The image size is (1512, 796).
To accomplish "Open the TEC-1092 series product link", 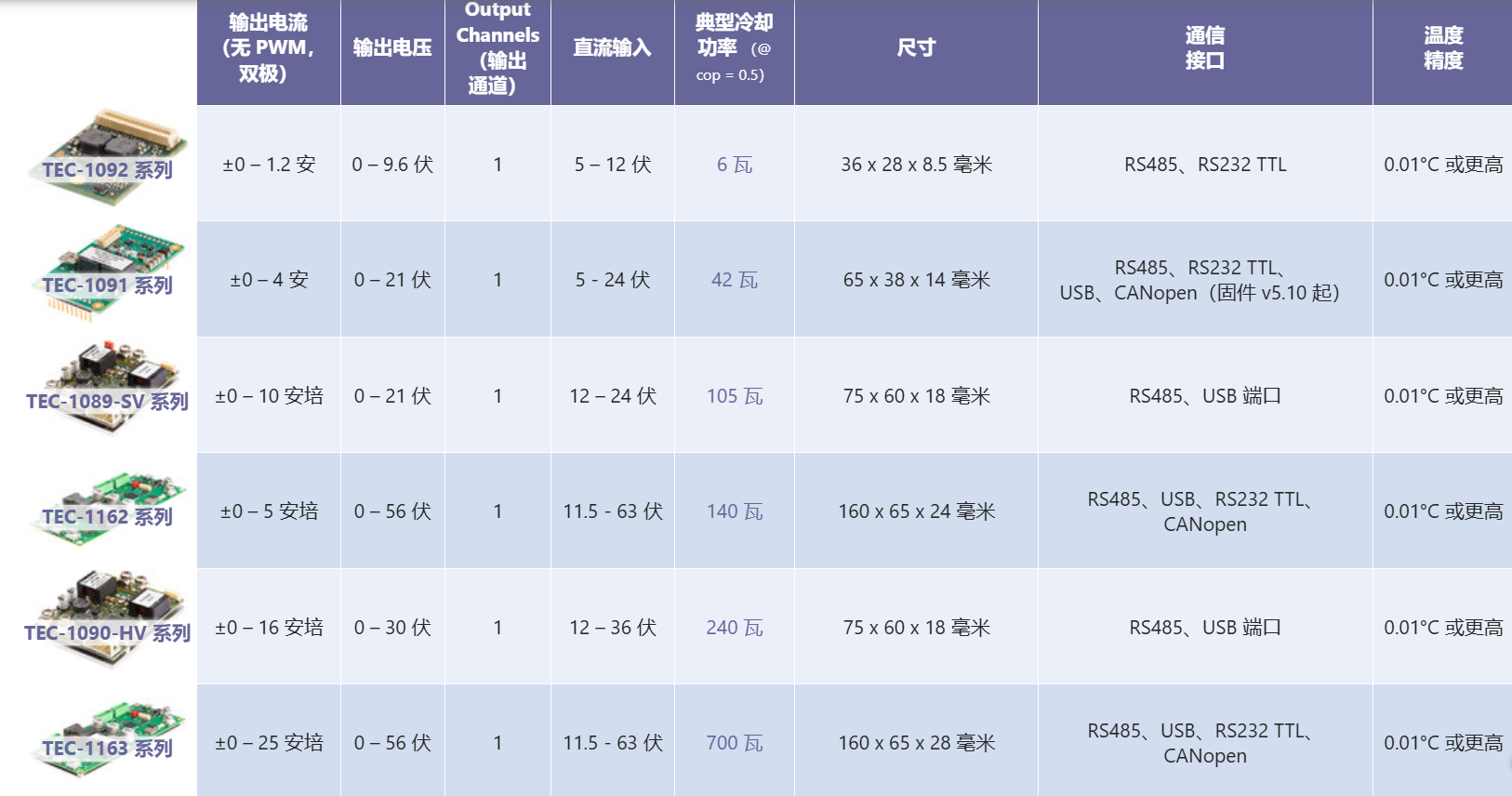I will point(108,170).
